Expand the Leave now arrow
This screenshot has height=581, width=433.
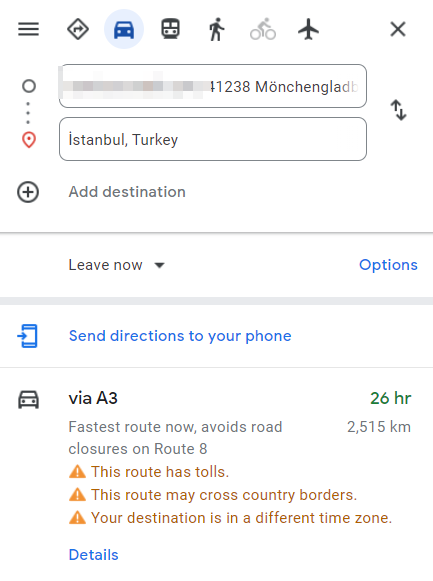tap(160, 265)
